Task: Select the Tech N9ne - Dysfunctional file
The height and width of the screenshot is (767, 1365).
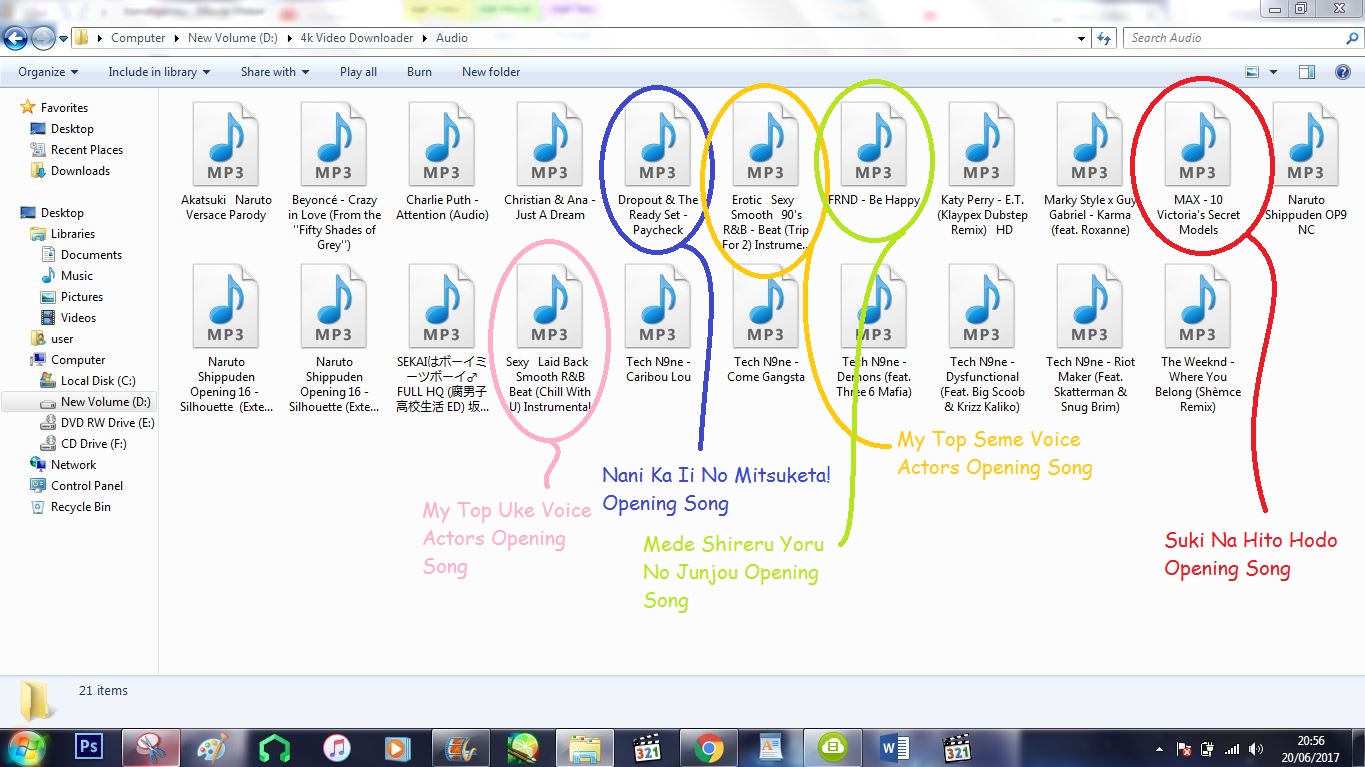Action: point(982,338)
